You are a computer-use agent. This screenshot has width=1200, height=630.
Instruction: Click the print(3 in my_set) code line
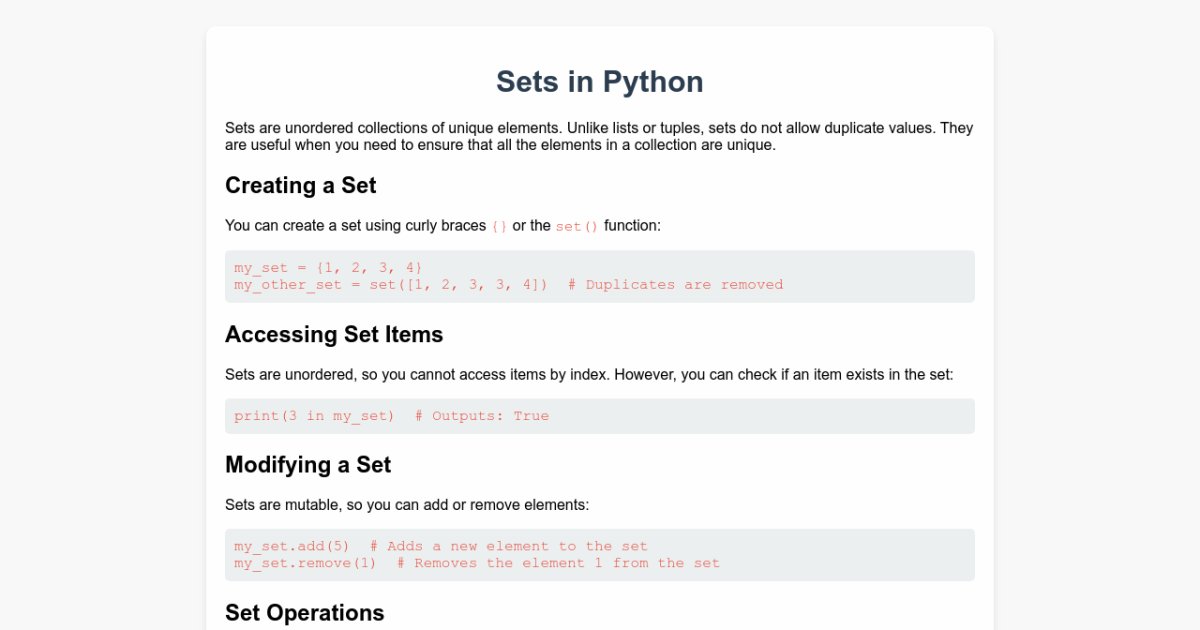(x=391, y=416)
